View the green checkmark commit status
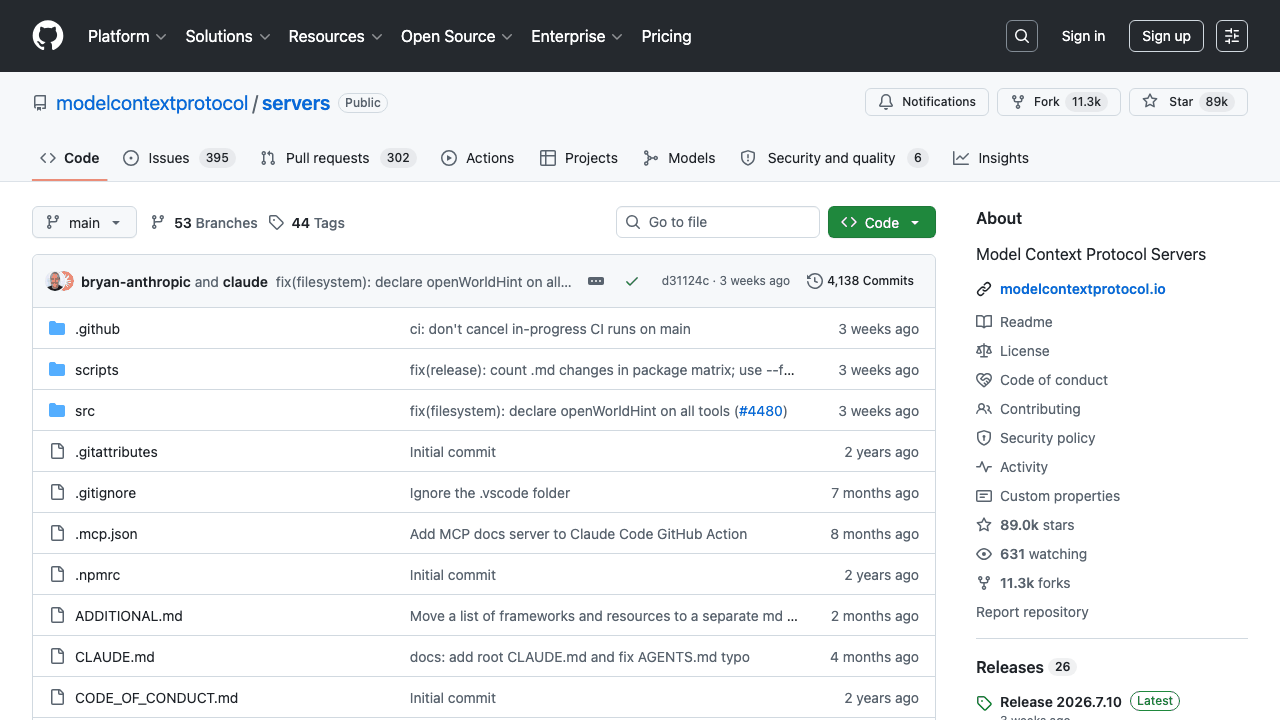Image resolution: width=1280 pixels, height=720 pixels. [x=632, y=281]
